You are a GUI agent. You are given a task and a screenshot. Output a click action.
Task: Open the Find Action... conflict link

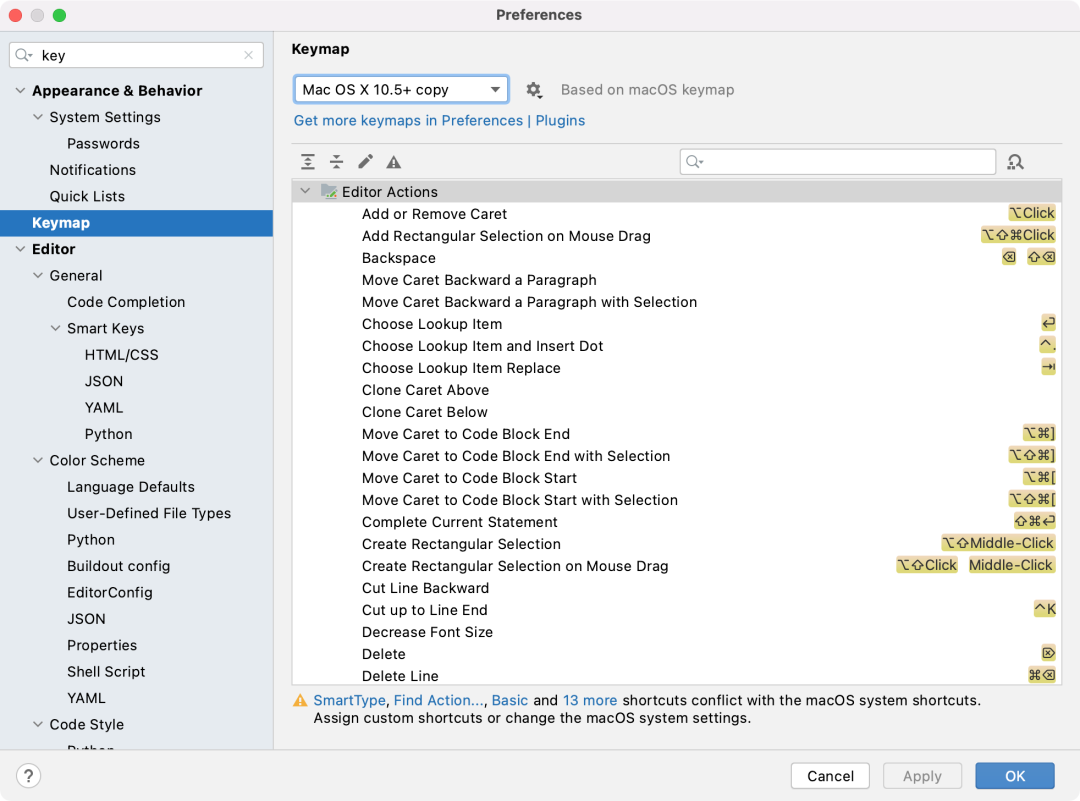pos(439,700)
